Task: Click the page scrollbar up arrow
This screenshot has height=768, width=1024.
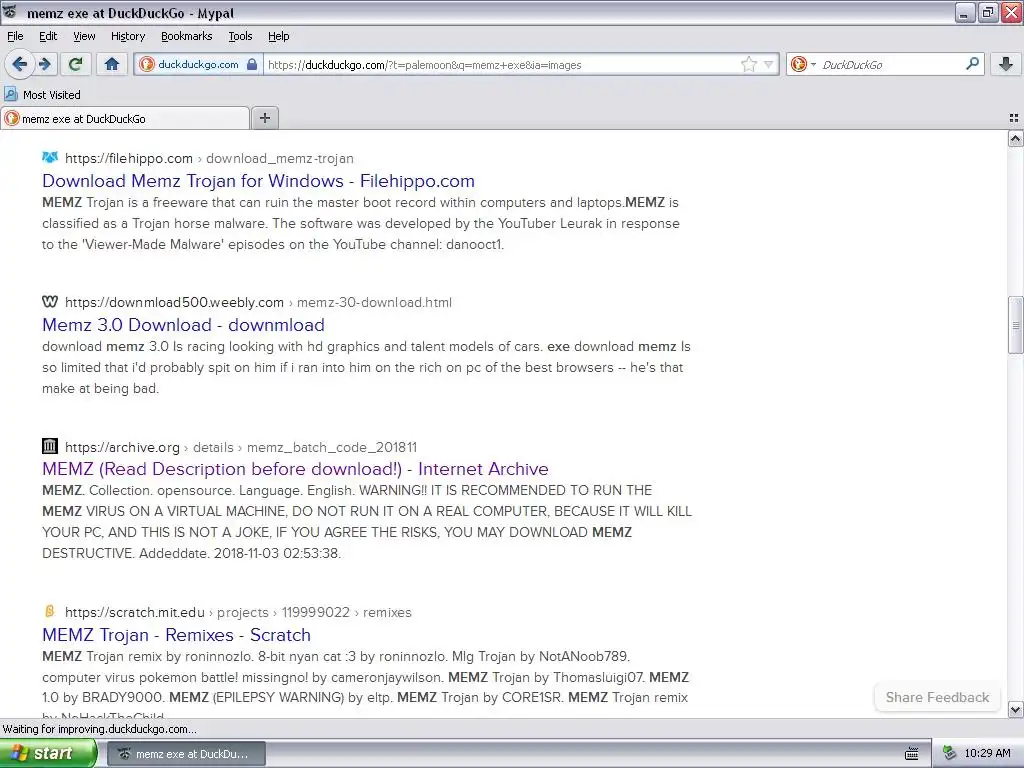Action: tap(1016, 138)
